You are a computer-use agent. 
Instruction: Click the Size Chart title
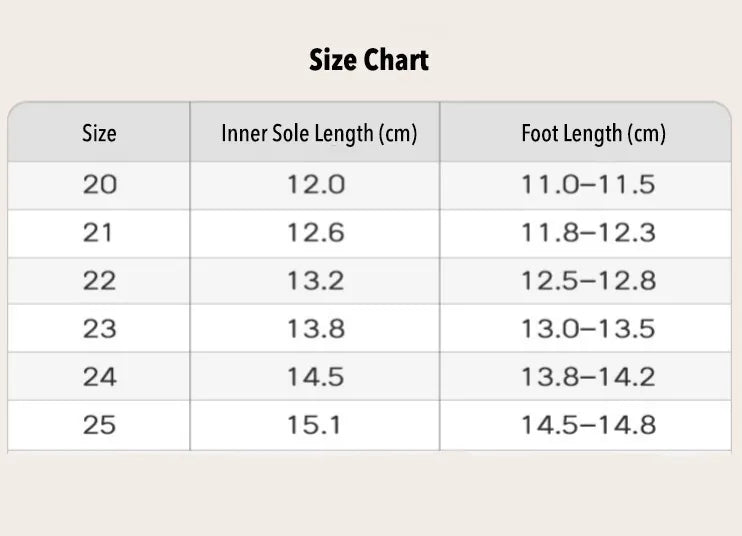pos(369,60)
